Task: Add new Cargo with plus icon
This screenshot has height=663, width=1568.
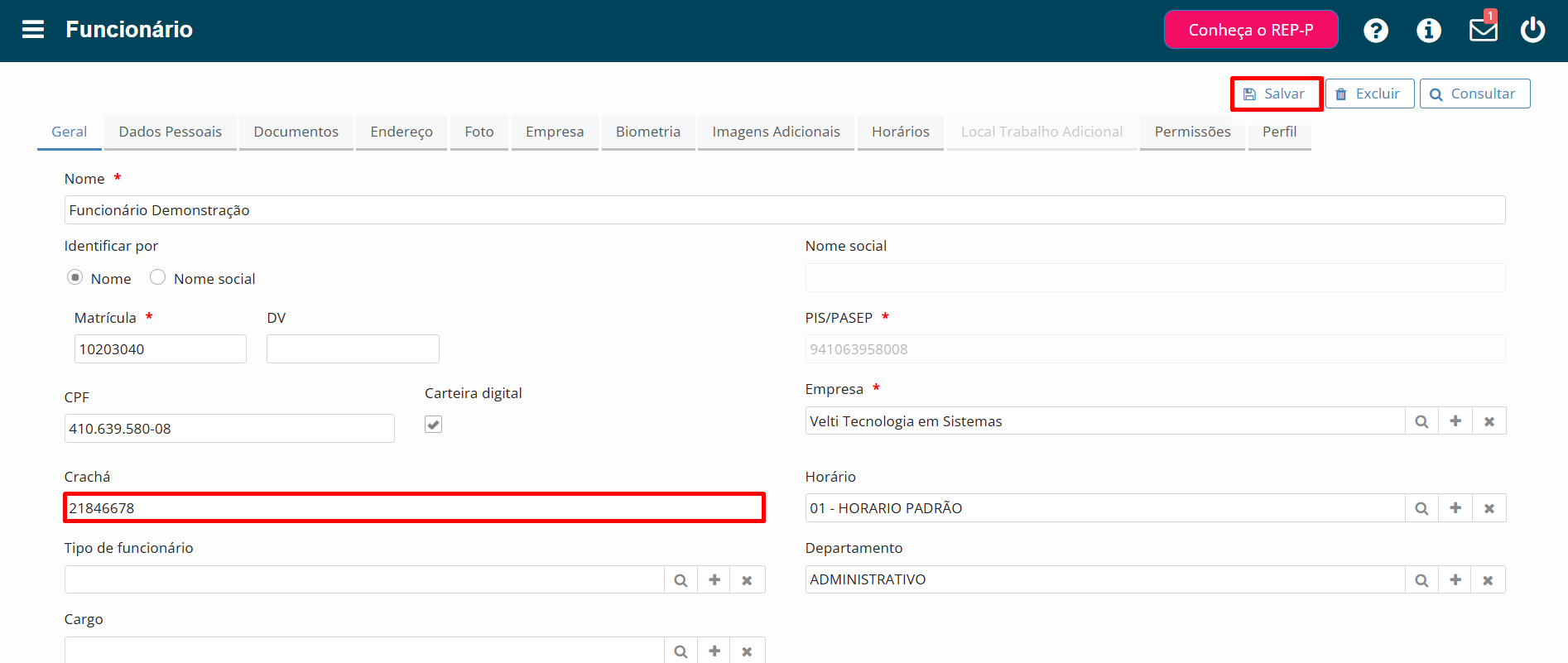Action: point(714,651)
